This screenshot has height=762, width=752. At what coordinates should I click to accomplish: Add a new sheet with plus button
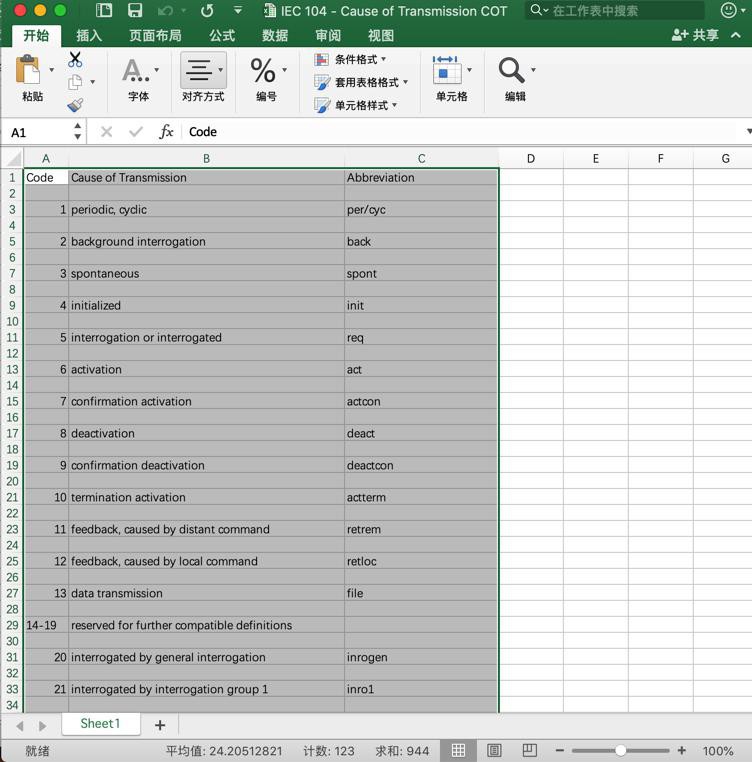160,725
